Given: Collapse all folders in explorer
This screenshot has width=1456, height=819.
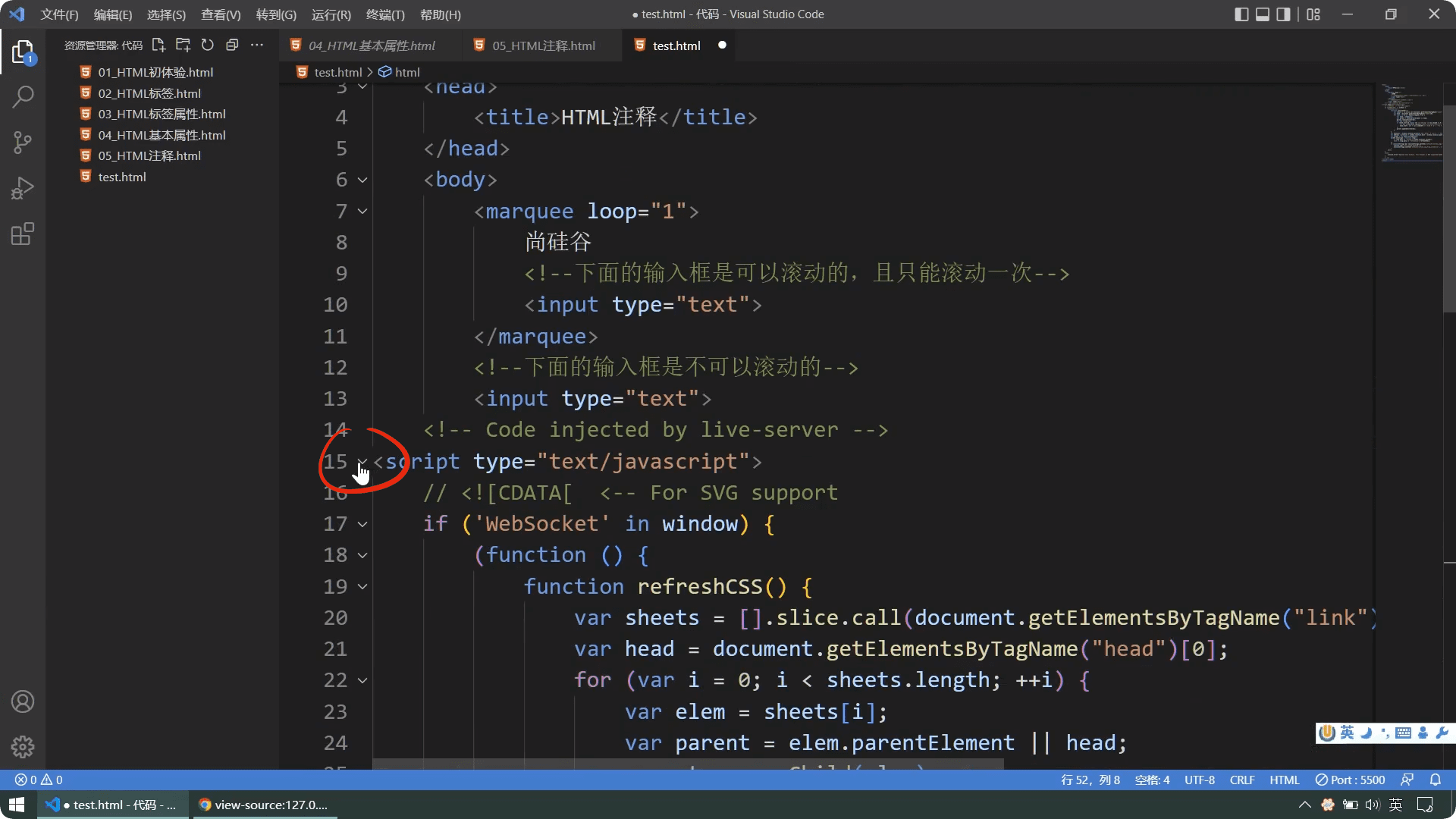Looking at the screenshot, I should (232, 45).
